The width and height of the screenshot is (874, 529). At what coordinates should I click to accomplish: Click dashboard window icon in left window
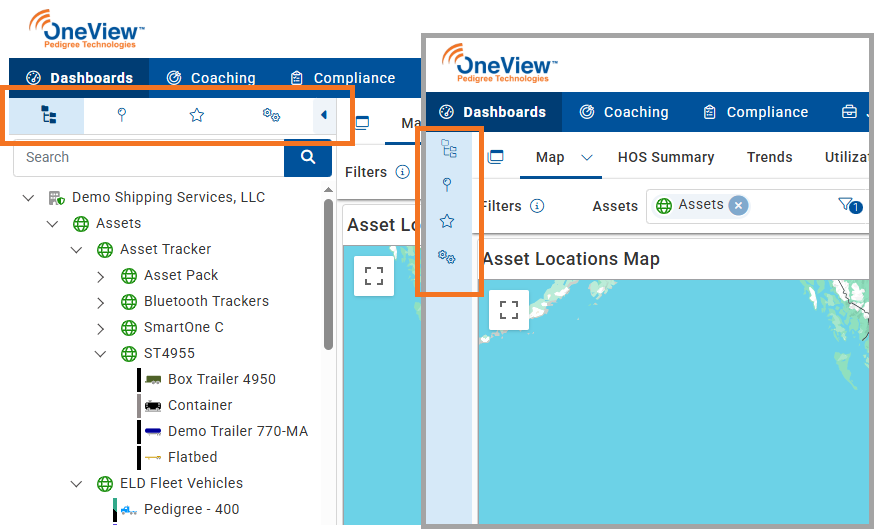tap(362, 123)
